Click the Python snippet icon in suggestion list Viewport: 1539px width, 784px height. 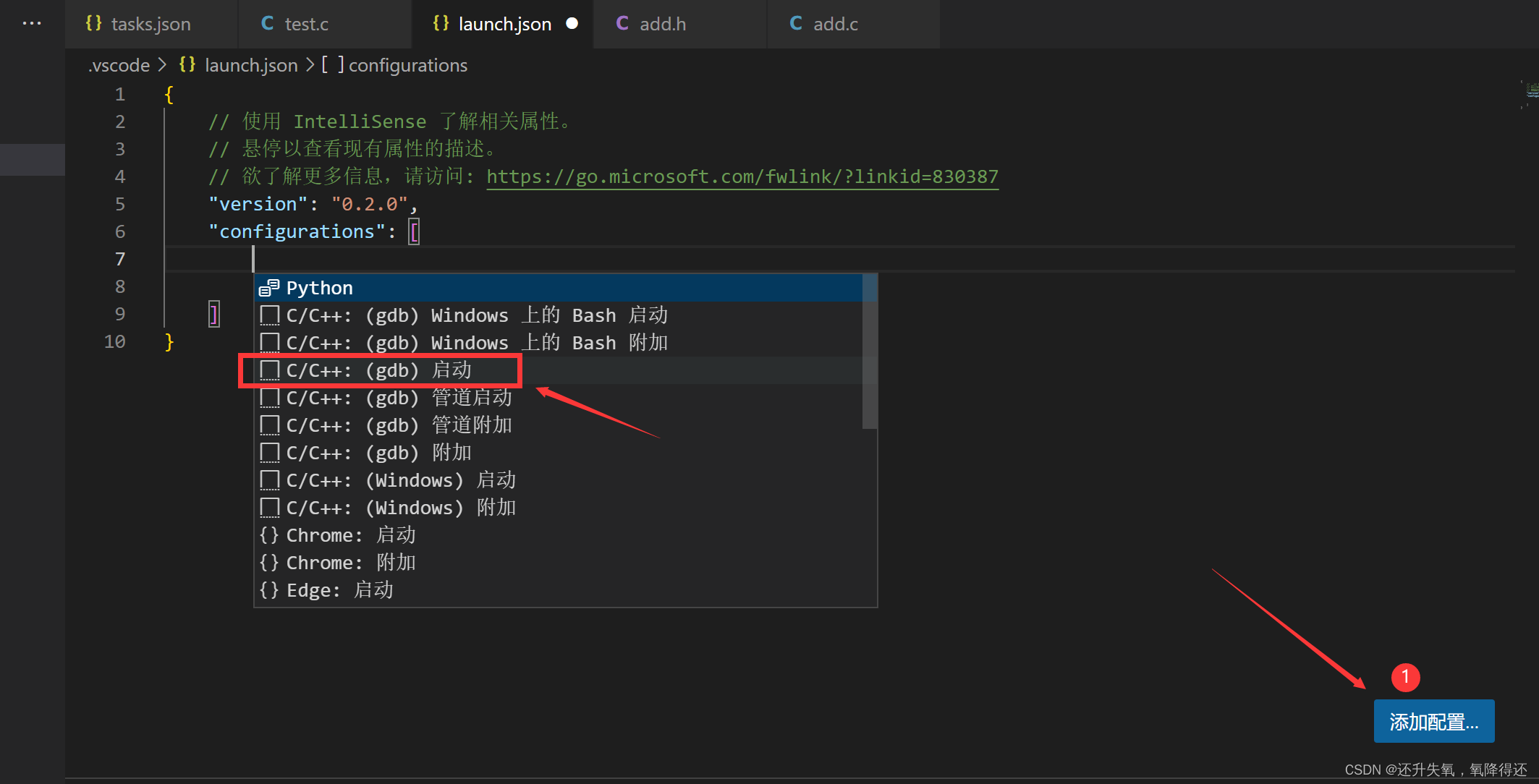tap(269, 288)
